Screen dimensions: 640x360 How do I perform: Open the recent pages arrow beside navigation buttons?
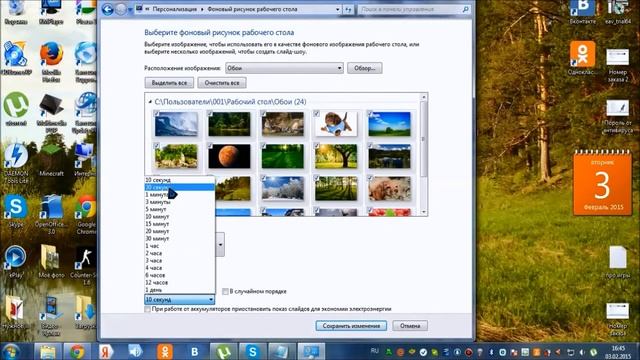131,9
